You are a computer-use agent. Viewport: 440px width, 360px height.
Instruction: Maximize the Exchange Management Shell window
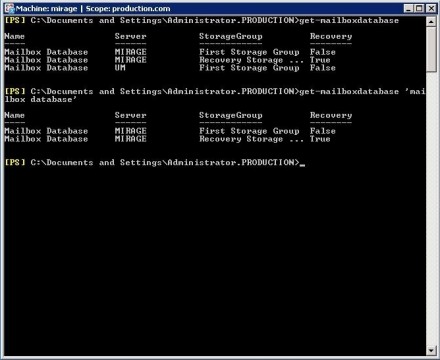point(419,8)
